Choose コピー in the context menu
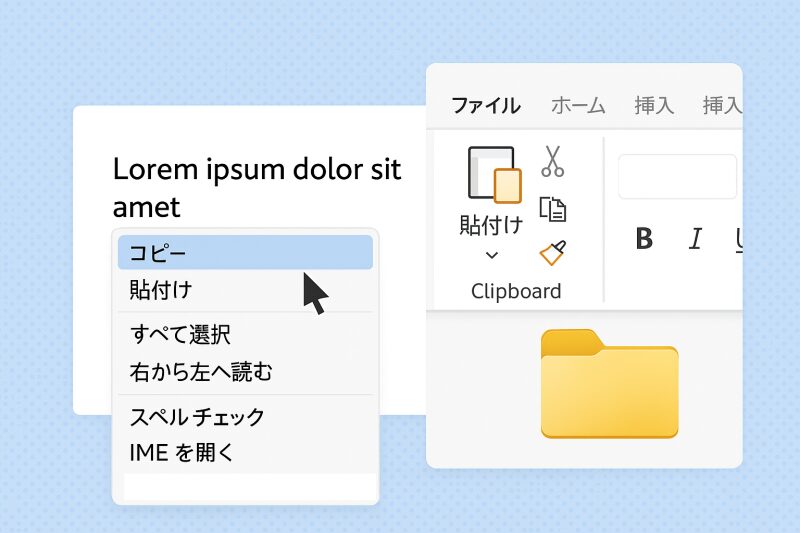Image resolution: width=800 pixels, height=533 pixels. click(245, 252)
